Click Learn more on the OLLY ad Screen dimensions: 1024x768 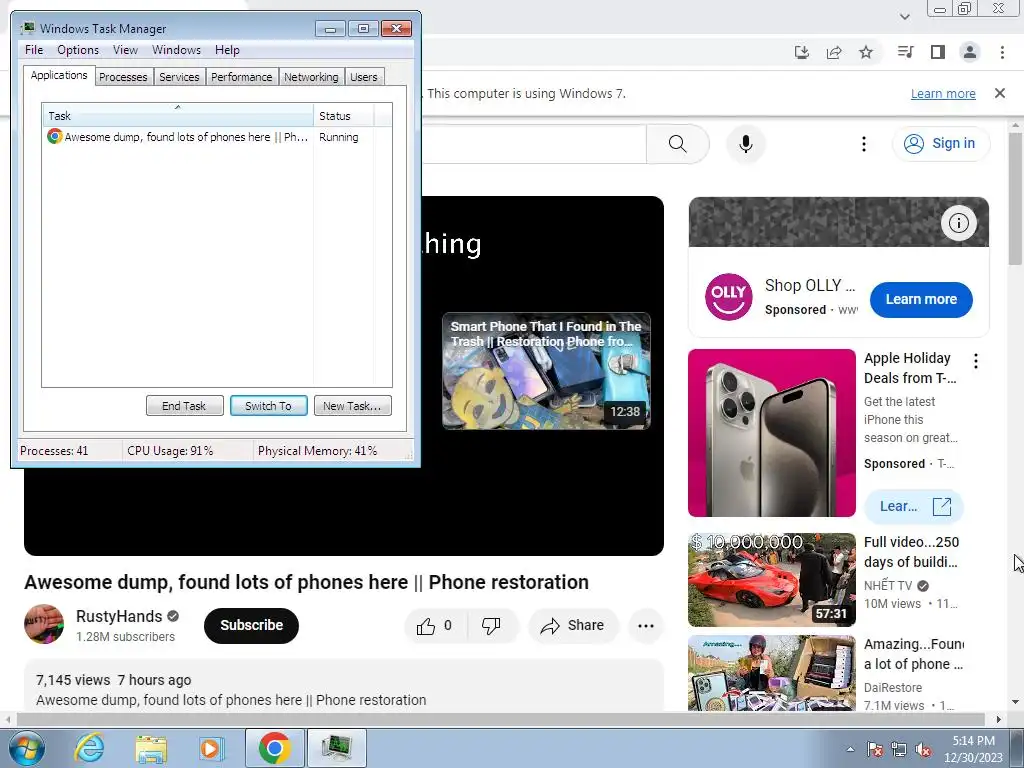tap(921, 300)
